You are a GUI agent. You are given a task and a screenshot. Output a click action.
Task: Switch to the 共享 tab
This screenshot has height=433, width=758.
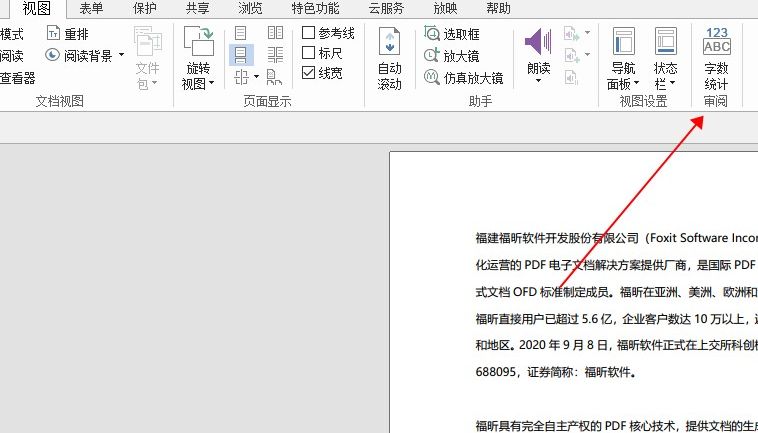pyautogui.click(x=198, y=8)
